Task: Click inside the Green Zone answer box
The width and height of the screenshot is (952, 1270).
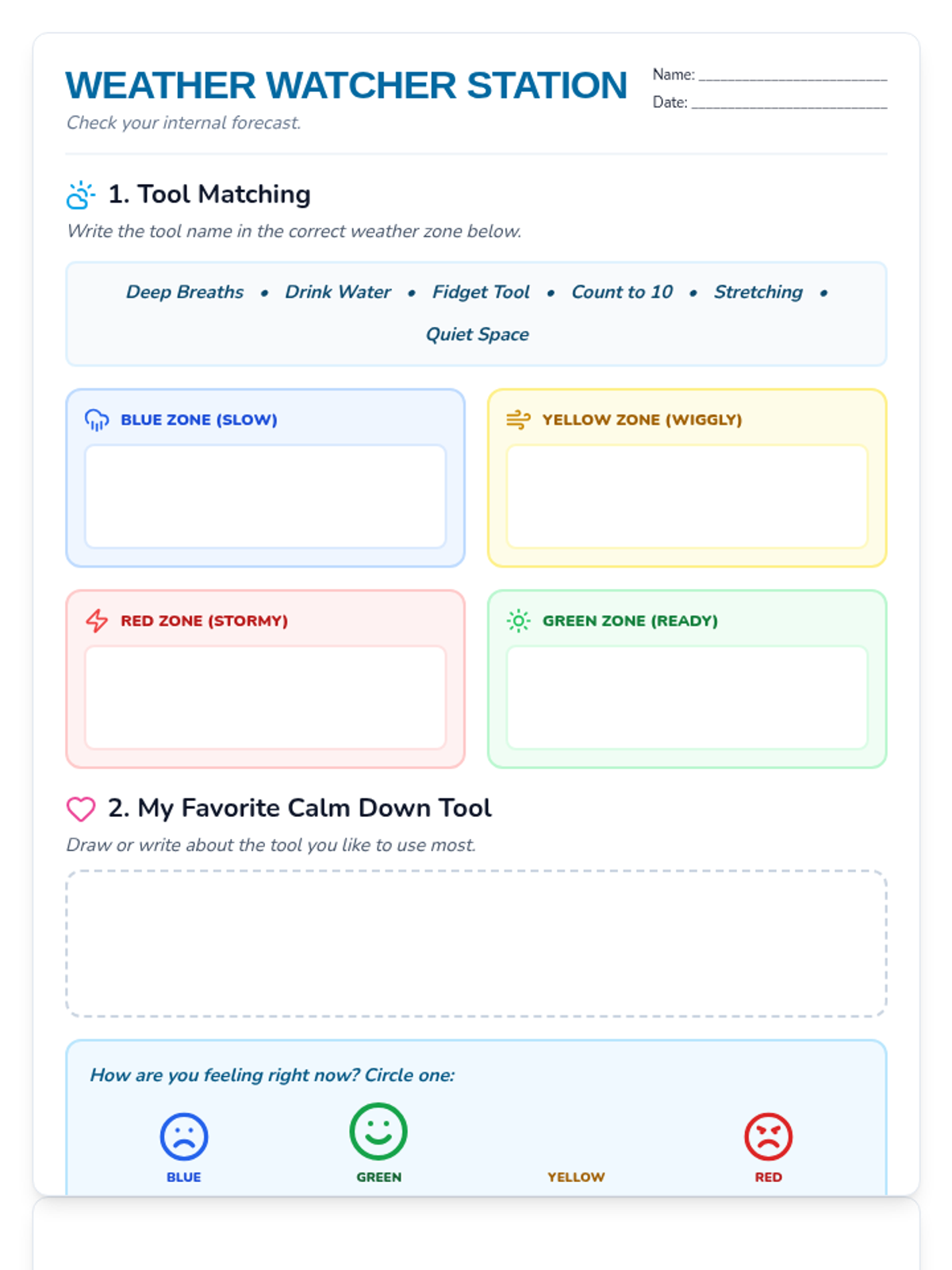Action: point(687,697)
